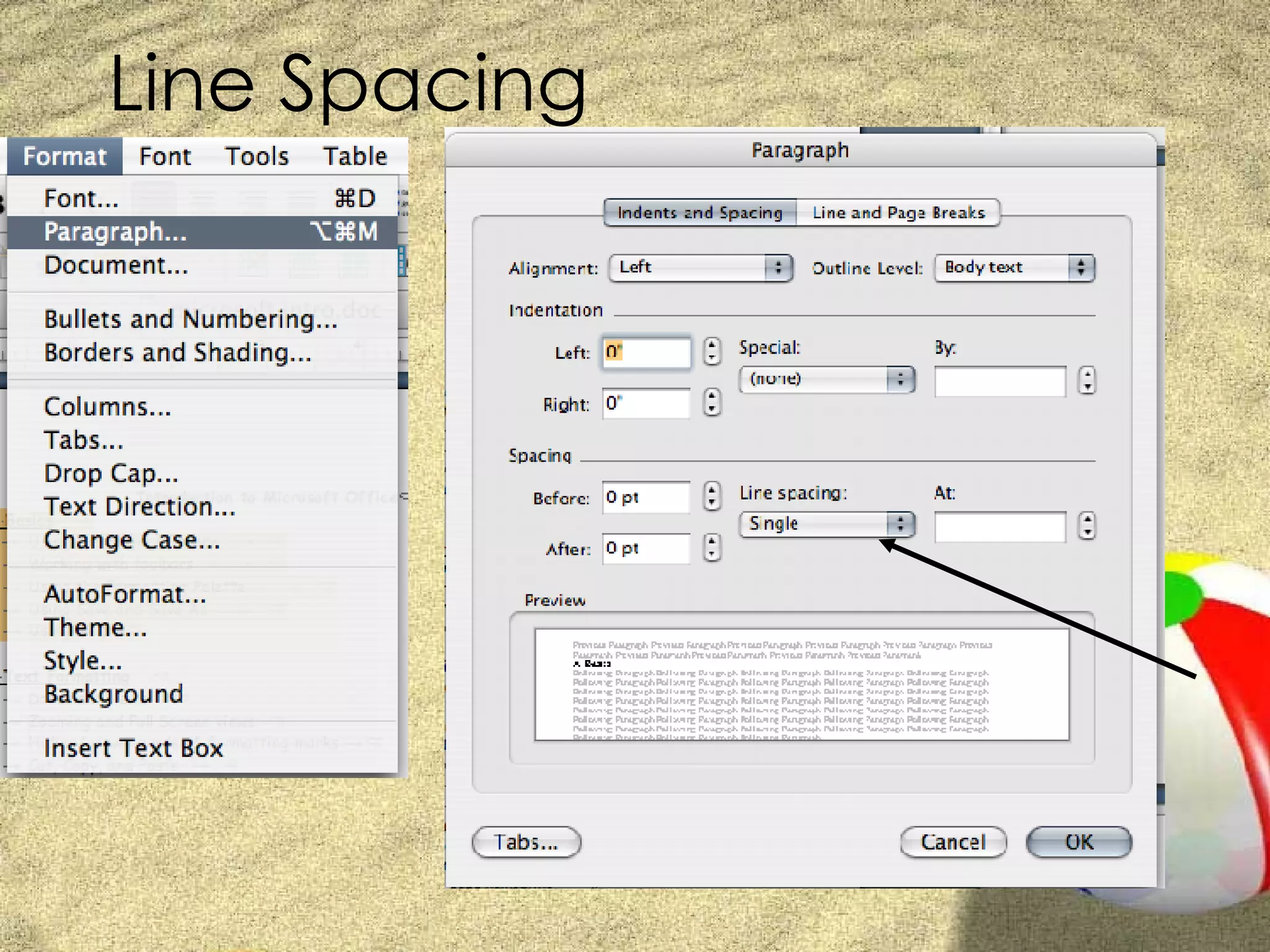This screenshot has height=952, width=1270.
Task: Open the Line spacing dropdown
Action: (827, 524)
